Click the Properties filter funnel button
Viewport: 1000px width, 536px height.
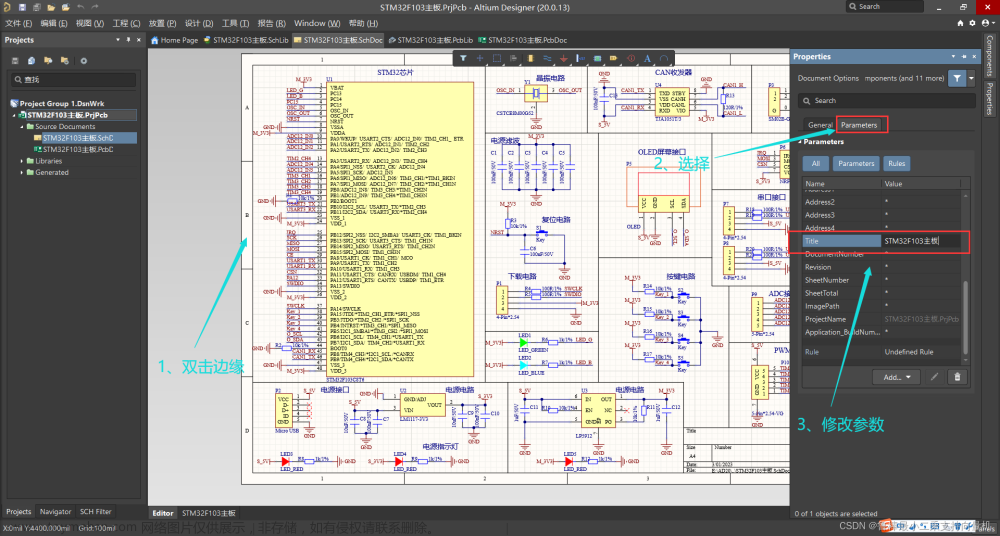pyautogui.click(x=957, y=78)
